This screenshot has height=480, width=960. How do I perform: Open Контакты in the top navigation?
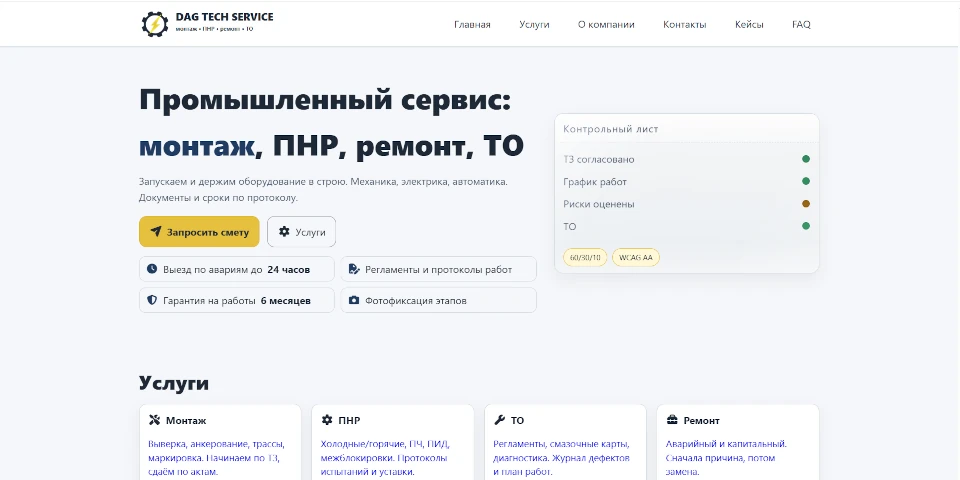pos(684,25)
